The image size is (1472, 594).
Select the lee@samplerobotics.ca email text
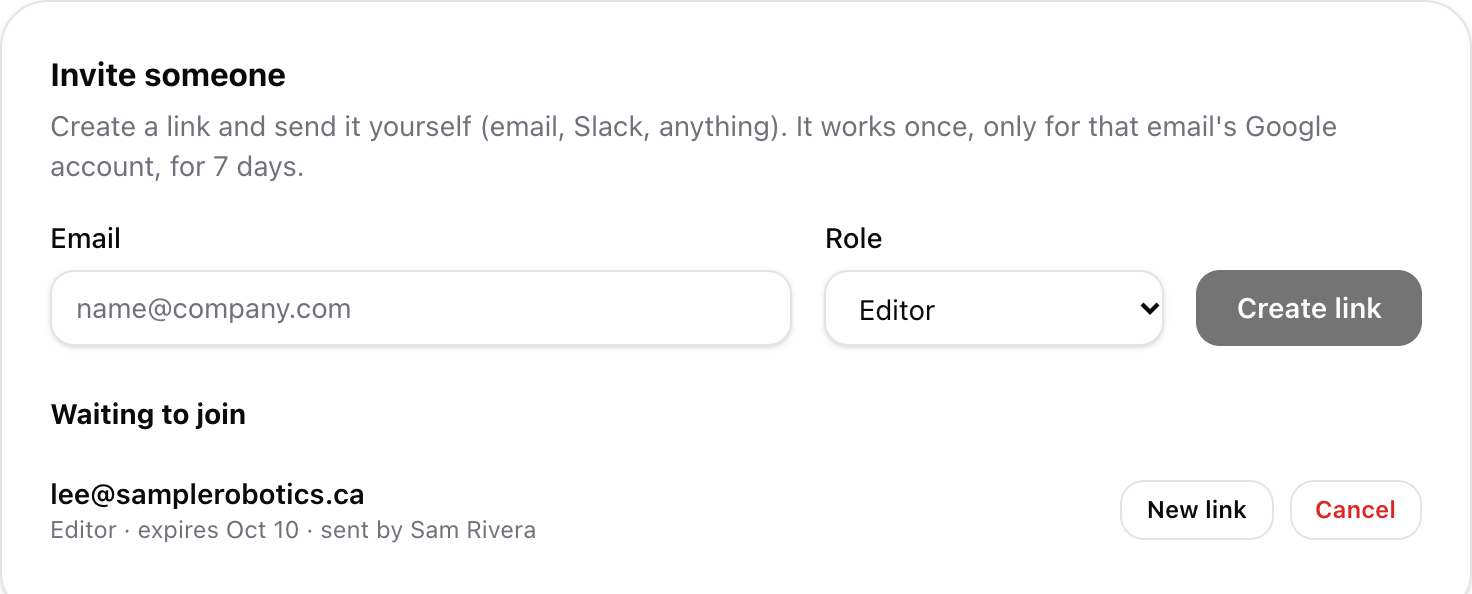tap(207, 494)
